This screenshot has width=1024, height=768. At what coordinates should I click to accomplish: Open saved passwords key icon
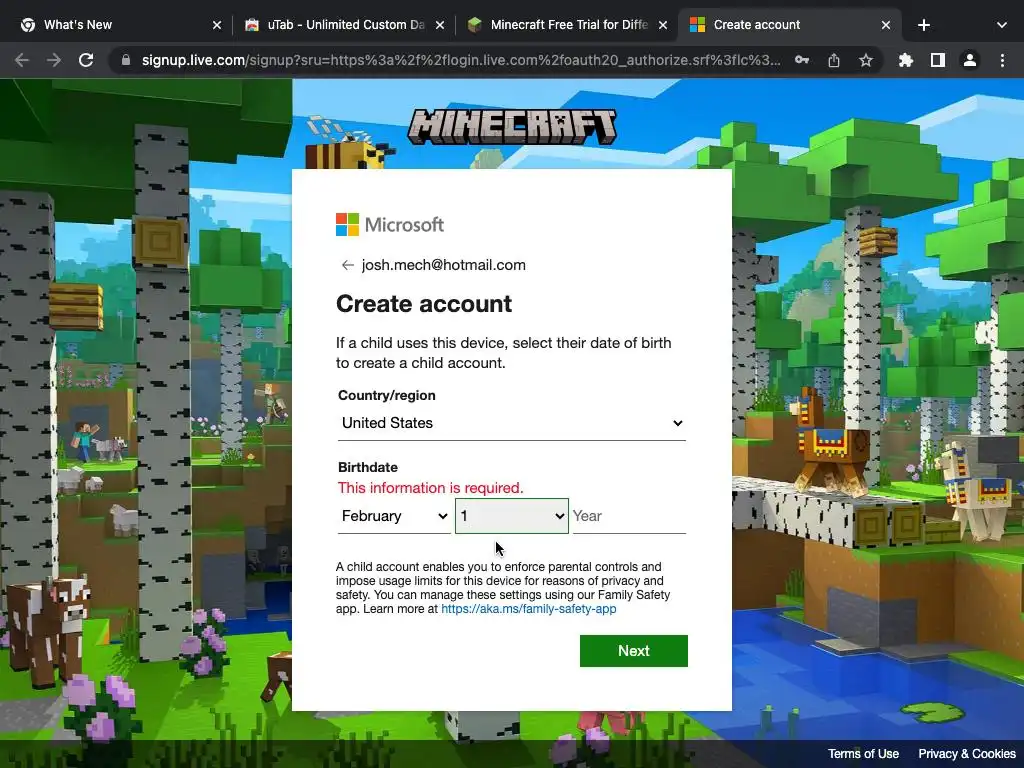pos(802,60)
